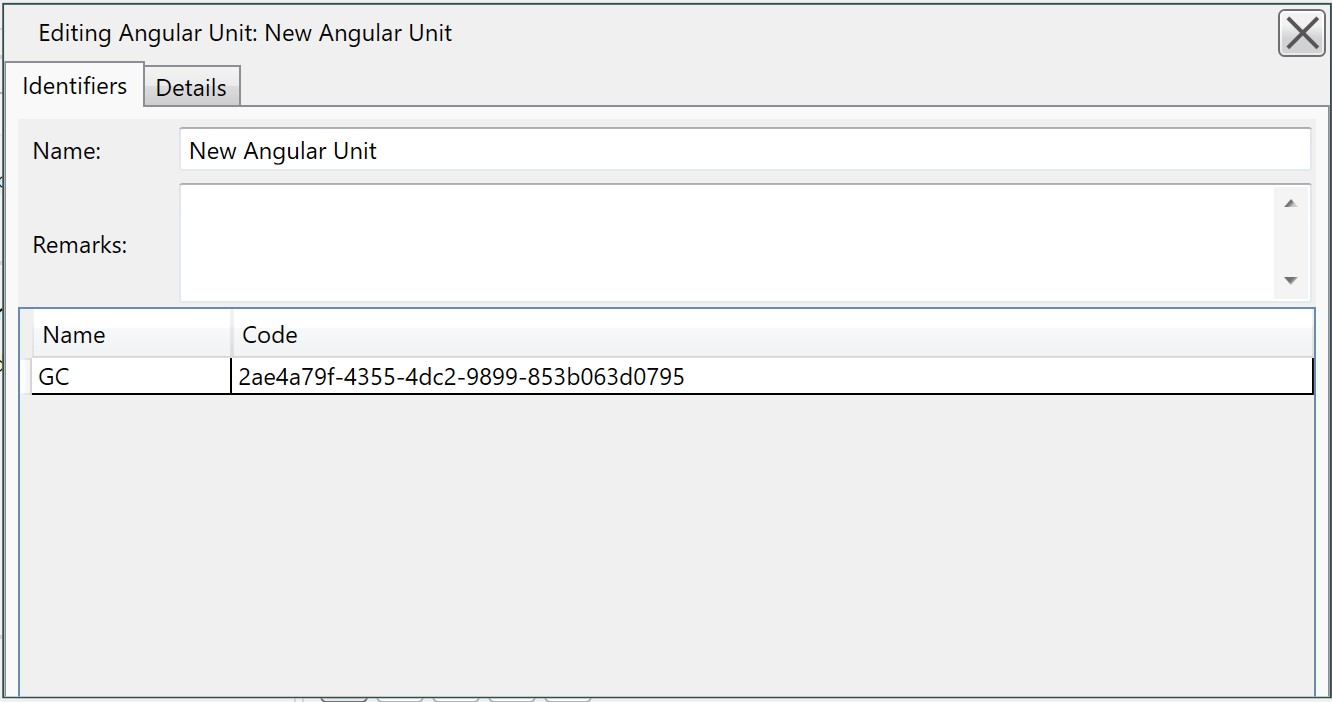The height and width of the screenshot is (702, 1332).
Task: Click the Remarks: label text
Action: tap(80, 245)
